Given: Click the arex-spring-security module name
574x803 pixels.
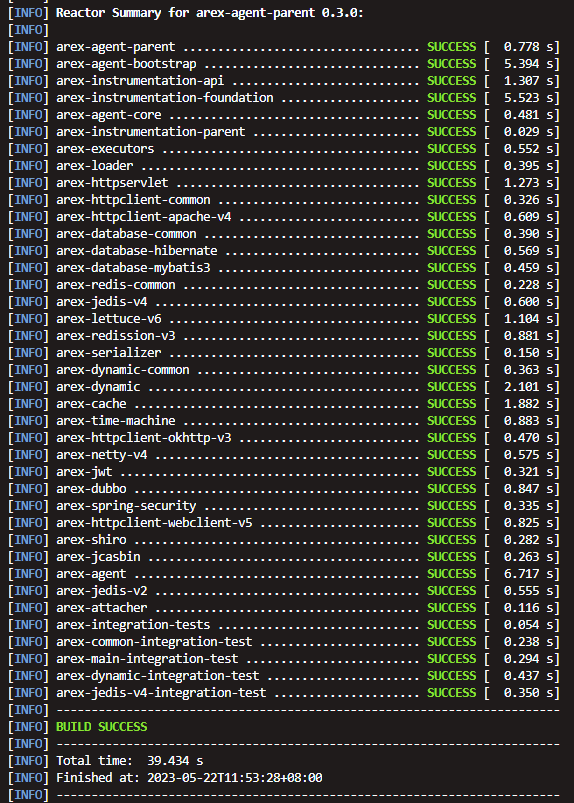Looking at the screenshot, I should [126, 505].
